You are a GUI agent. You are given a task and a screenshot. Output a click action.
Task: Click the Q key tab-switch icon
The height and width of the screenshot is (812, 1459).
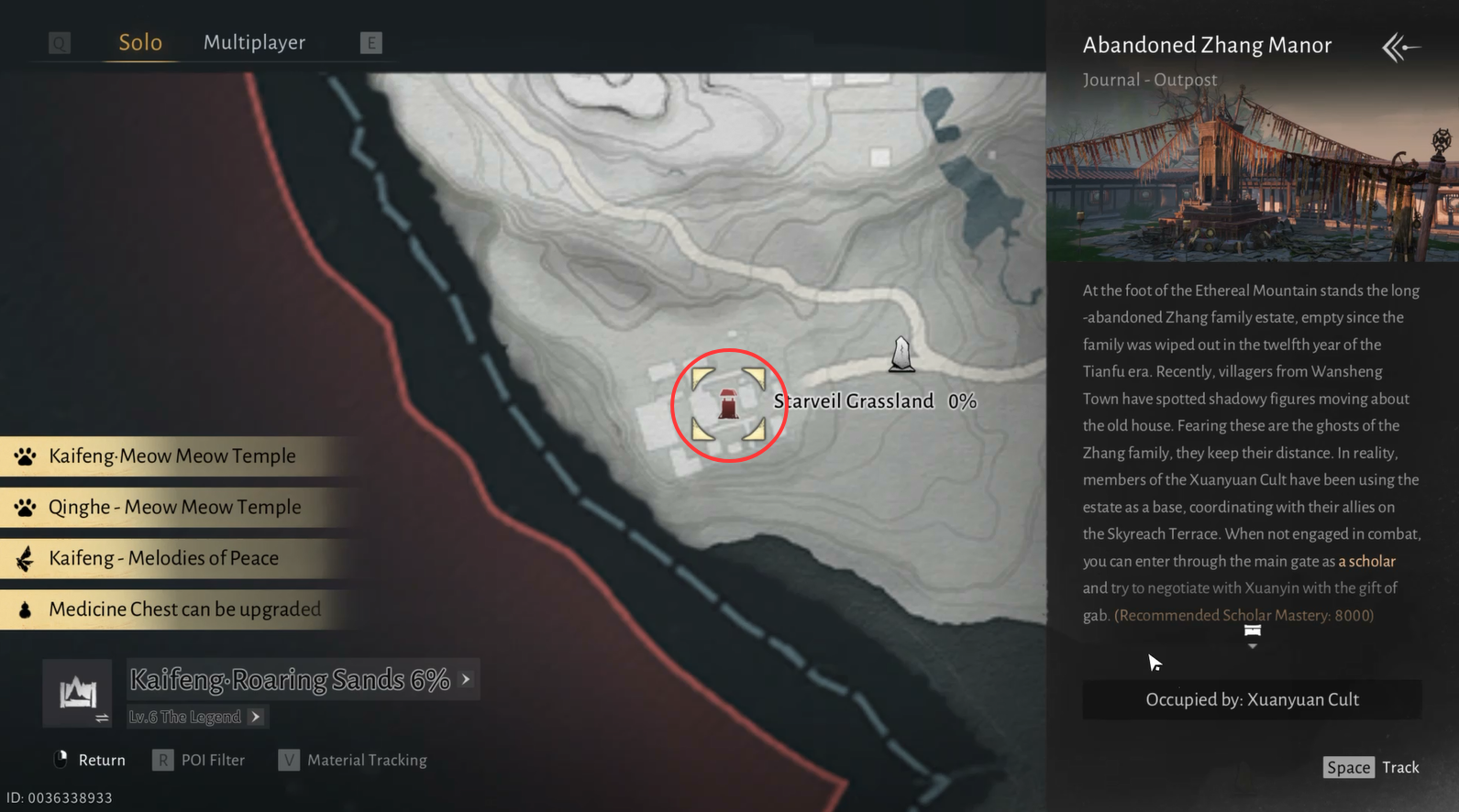pyautogui.click(x=60, y=43)
